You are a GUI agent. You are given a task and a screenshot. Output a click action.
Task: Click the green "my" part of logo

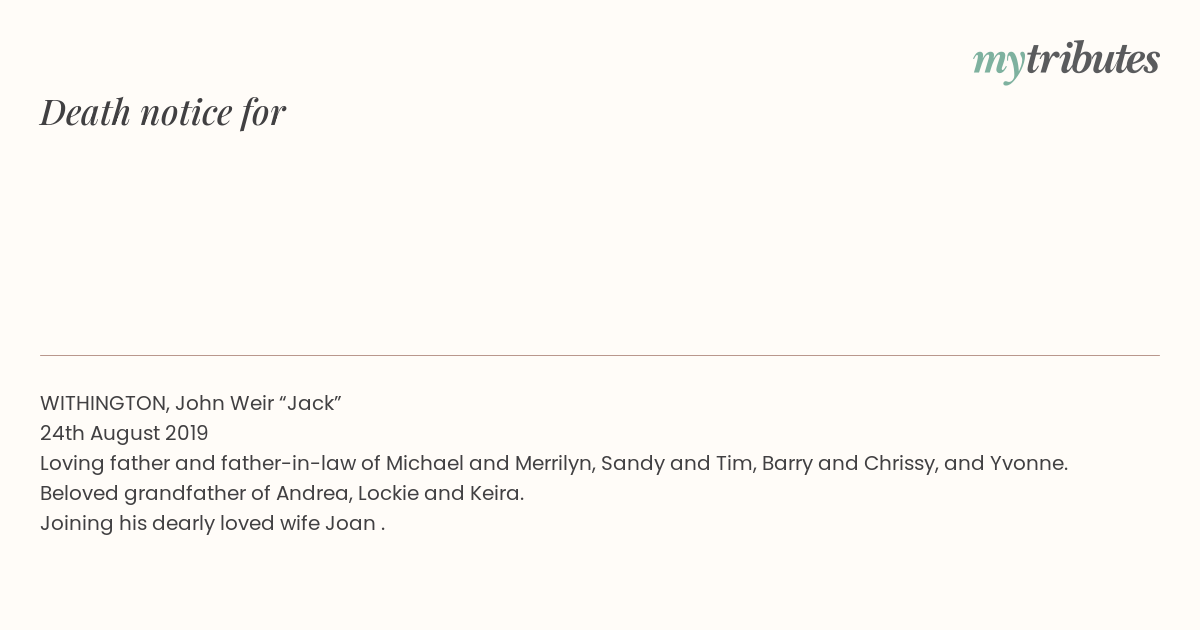[999, 65]
